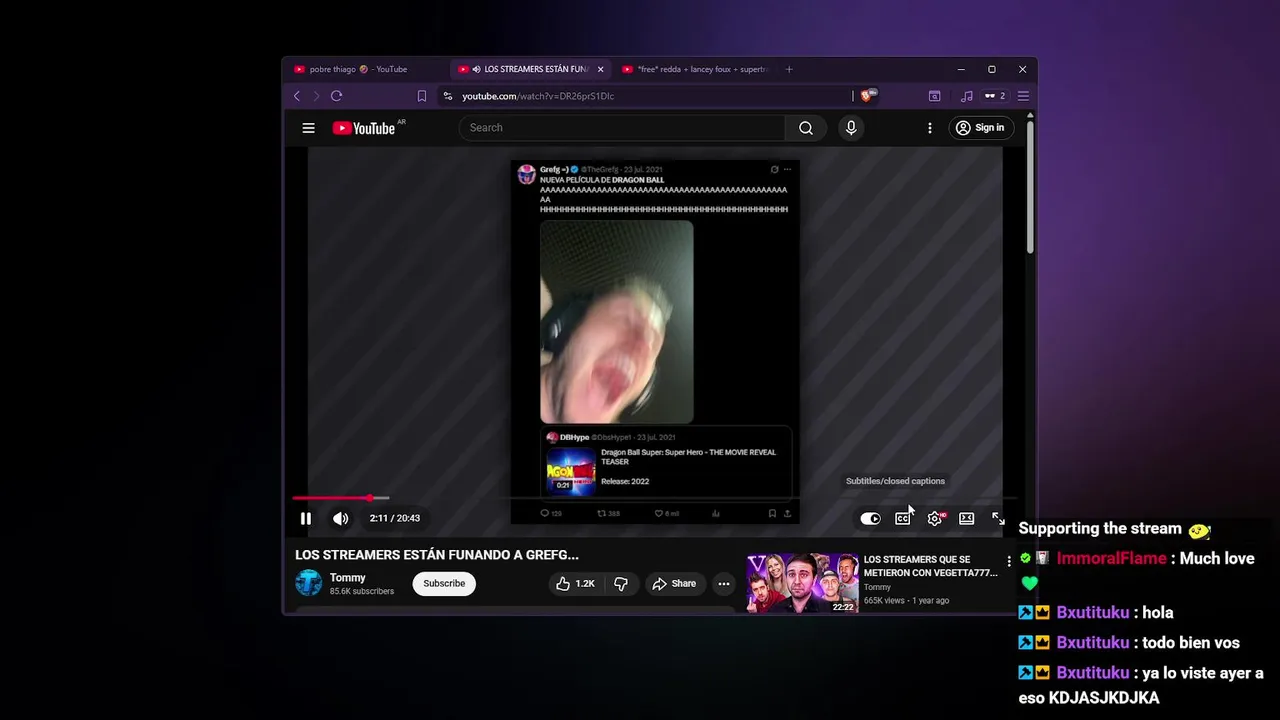Open the Vegetta777 recommended video thumbnail

pyautogui.click(x=802, y=583)
